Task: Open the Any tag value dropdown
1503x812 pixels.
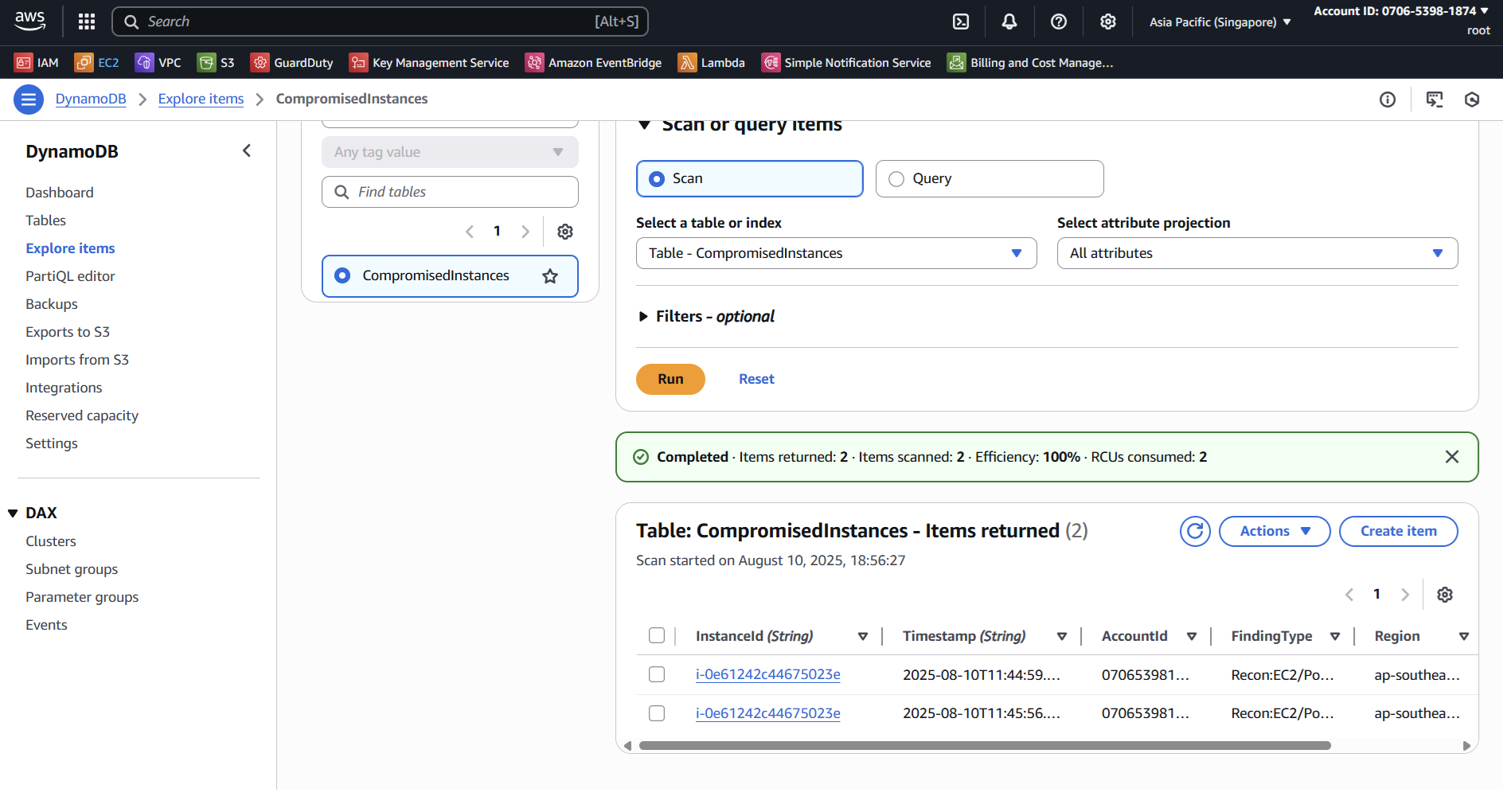Action: (x=450, y=152)
